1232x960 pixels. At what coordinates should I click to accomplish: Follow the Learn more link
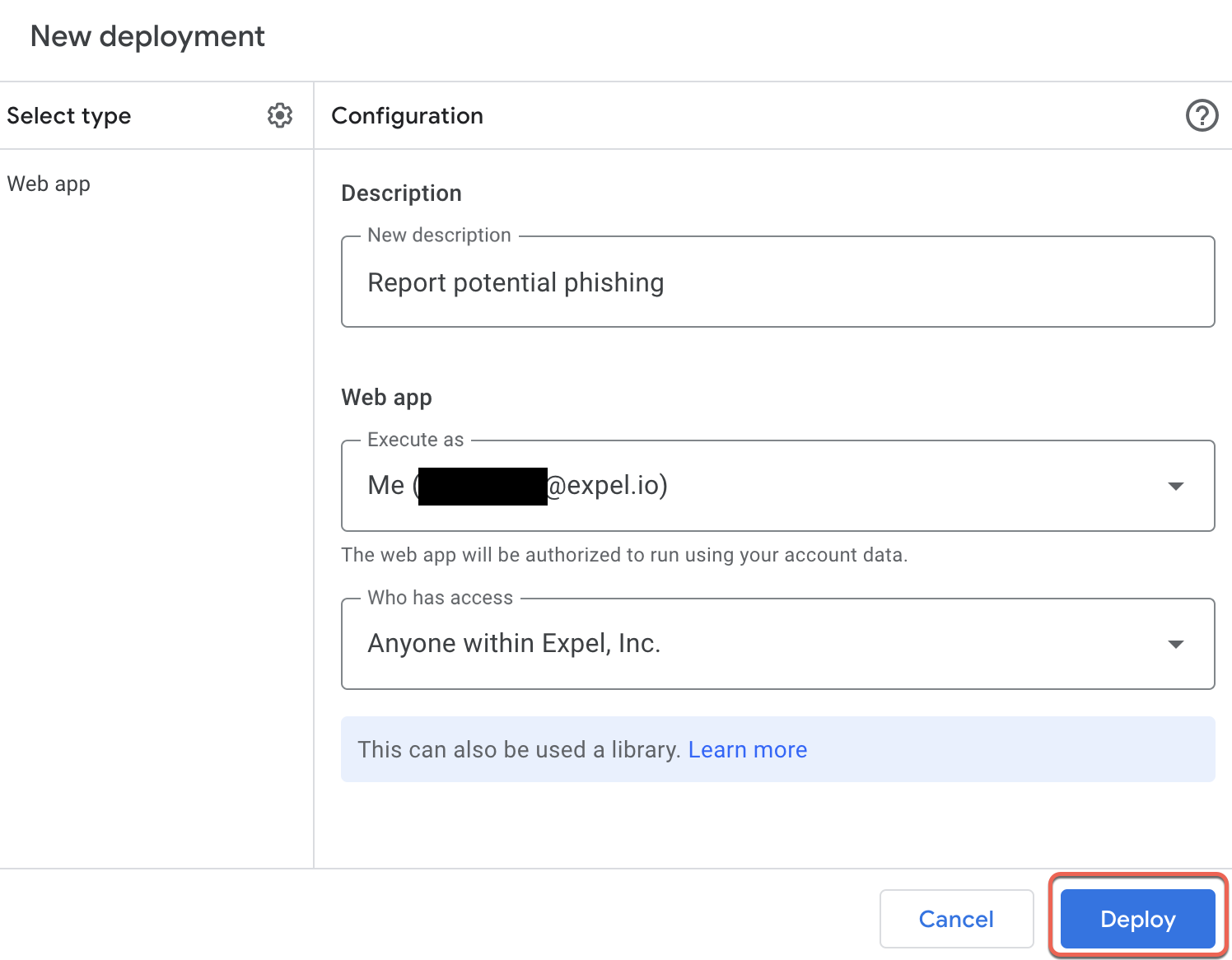(748, 749)
